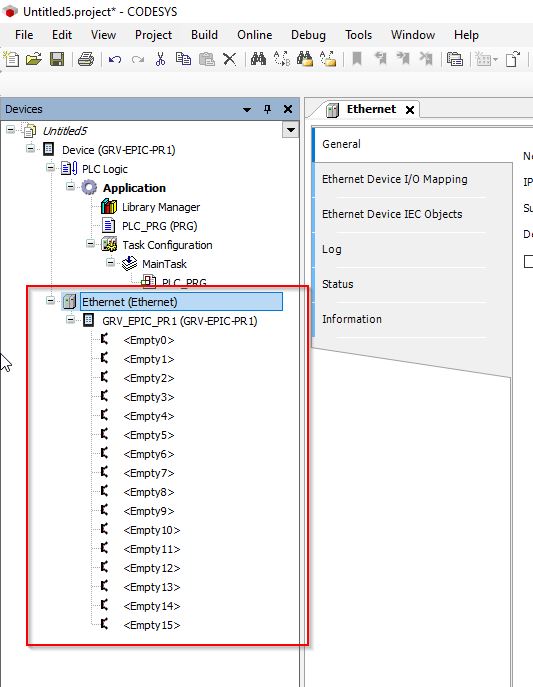Collapse the Ethernet (Ethernet) node
The height and width of the screenshot is (687, 533).
click(50, 301)
